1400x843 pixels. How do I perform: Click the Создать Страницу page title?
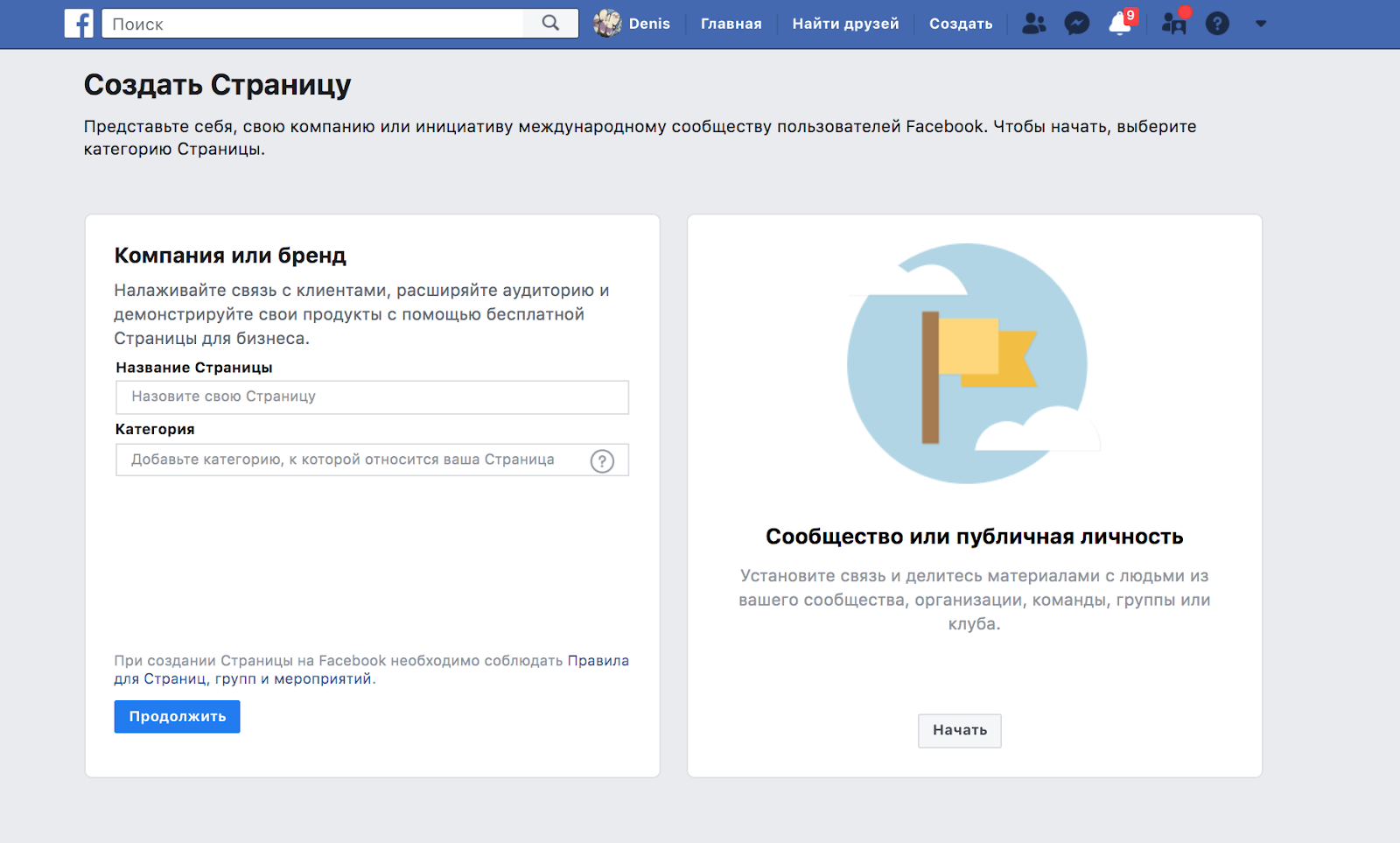click(x=217, y=85)
